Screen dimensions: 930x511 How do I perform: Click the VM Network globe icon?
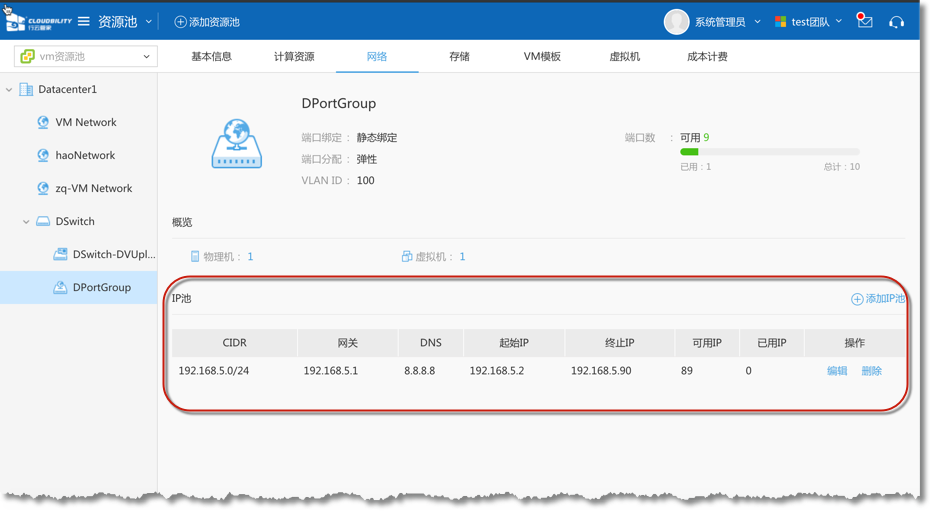(43, 123)
